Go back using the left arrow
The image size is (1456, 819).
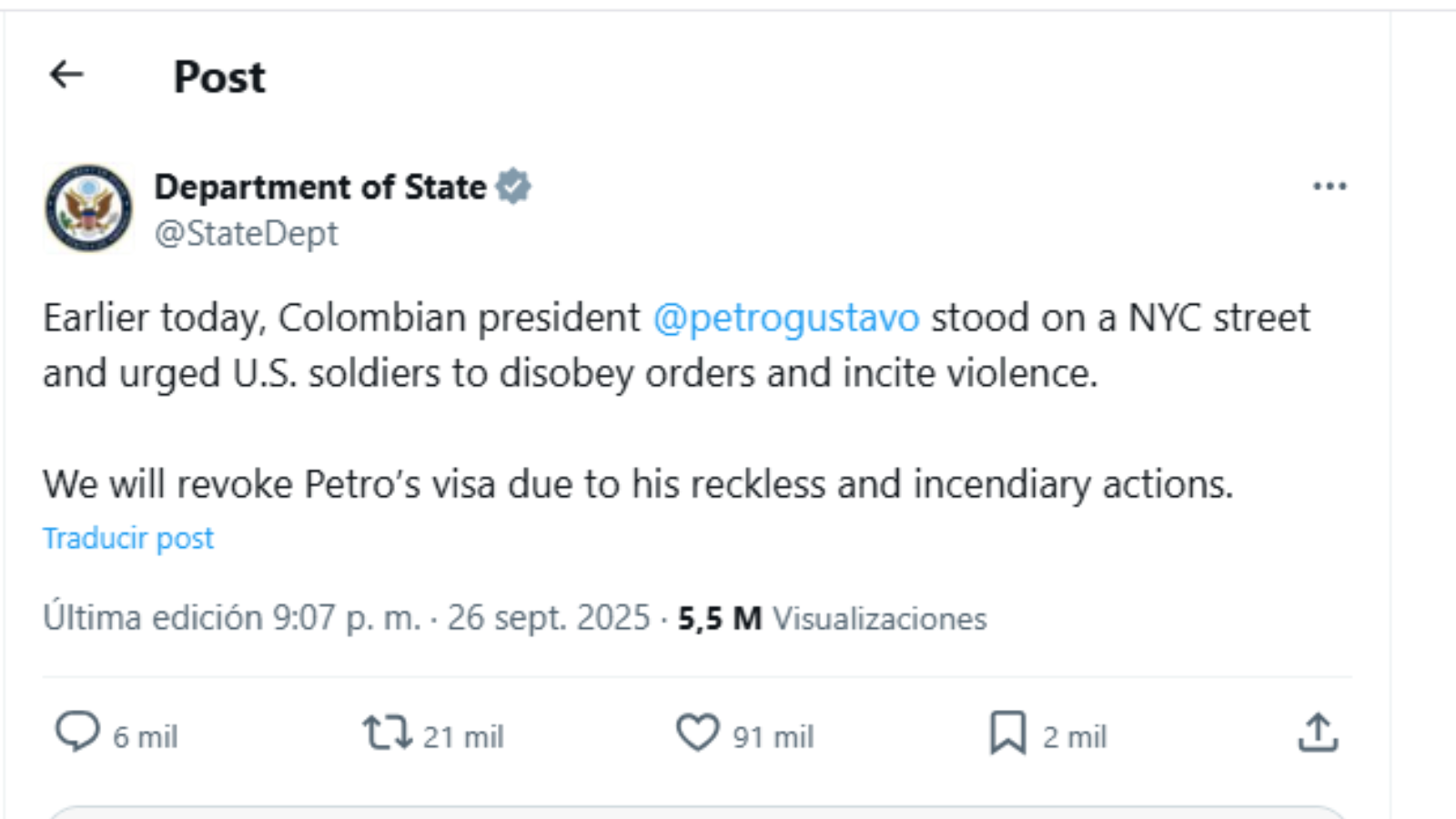[x=66, y=75]
